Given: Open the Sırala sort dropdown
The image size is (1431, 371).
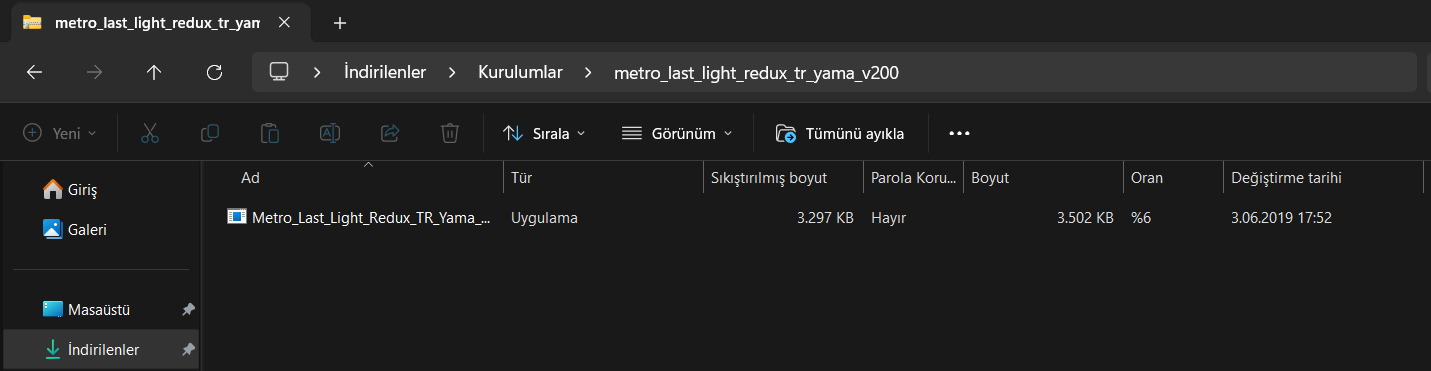Looking at the screenshot, I should [x=544, y=133].
